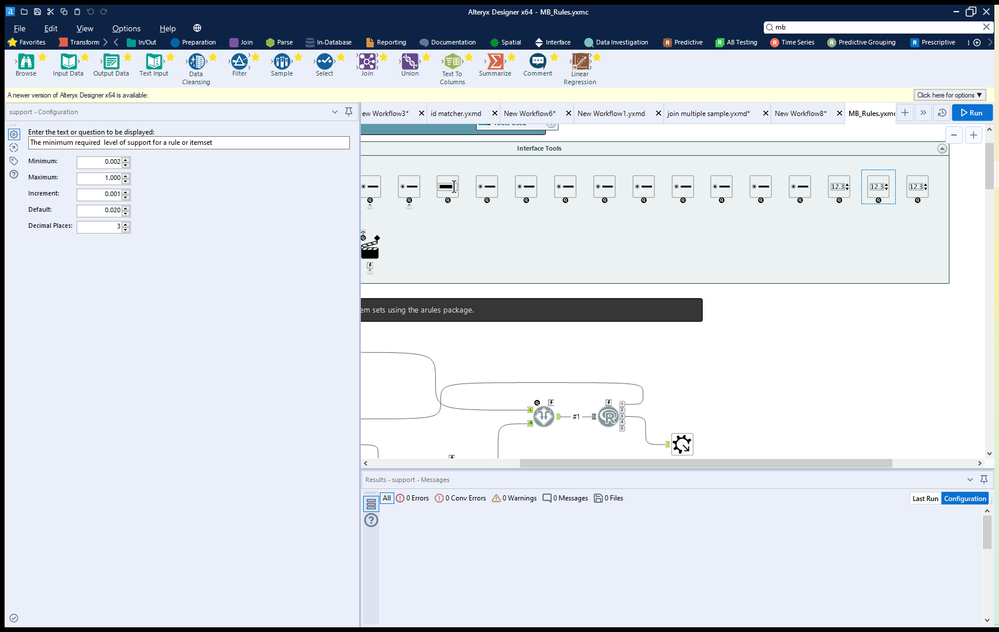
Task: Open the File menu
Action: coord(20,28)
